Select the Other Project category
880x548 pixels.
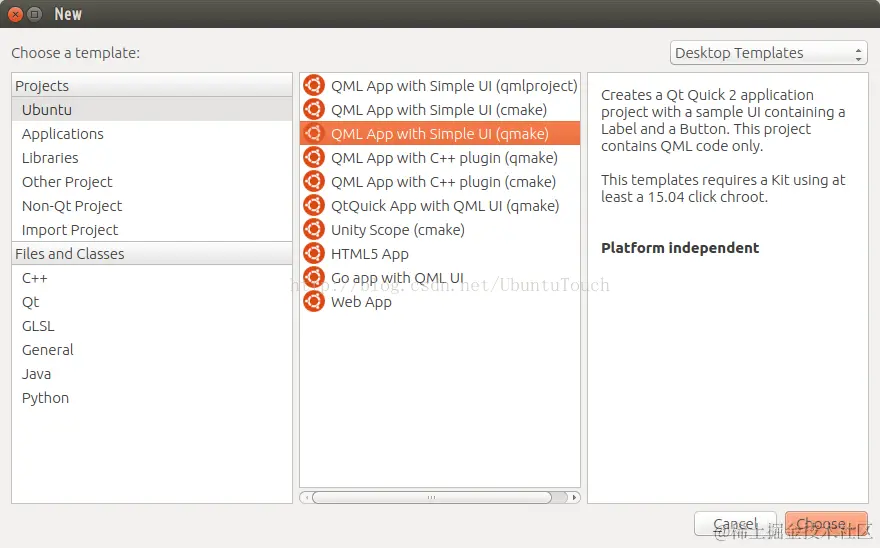point(152,182)
